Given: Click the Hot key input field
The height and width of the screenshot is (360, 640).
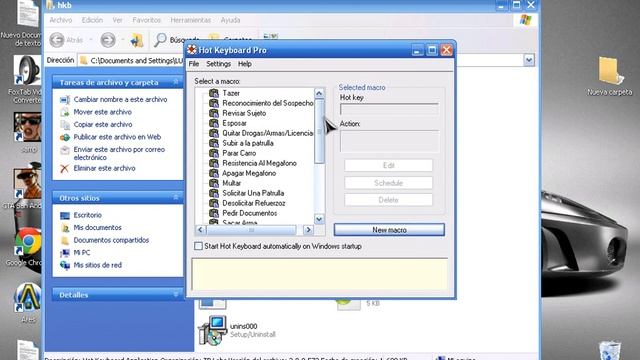Looking at the screenshot, I should (389, 109).
